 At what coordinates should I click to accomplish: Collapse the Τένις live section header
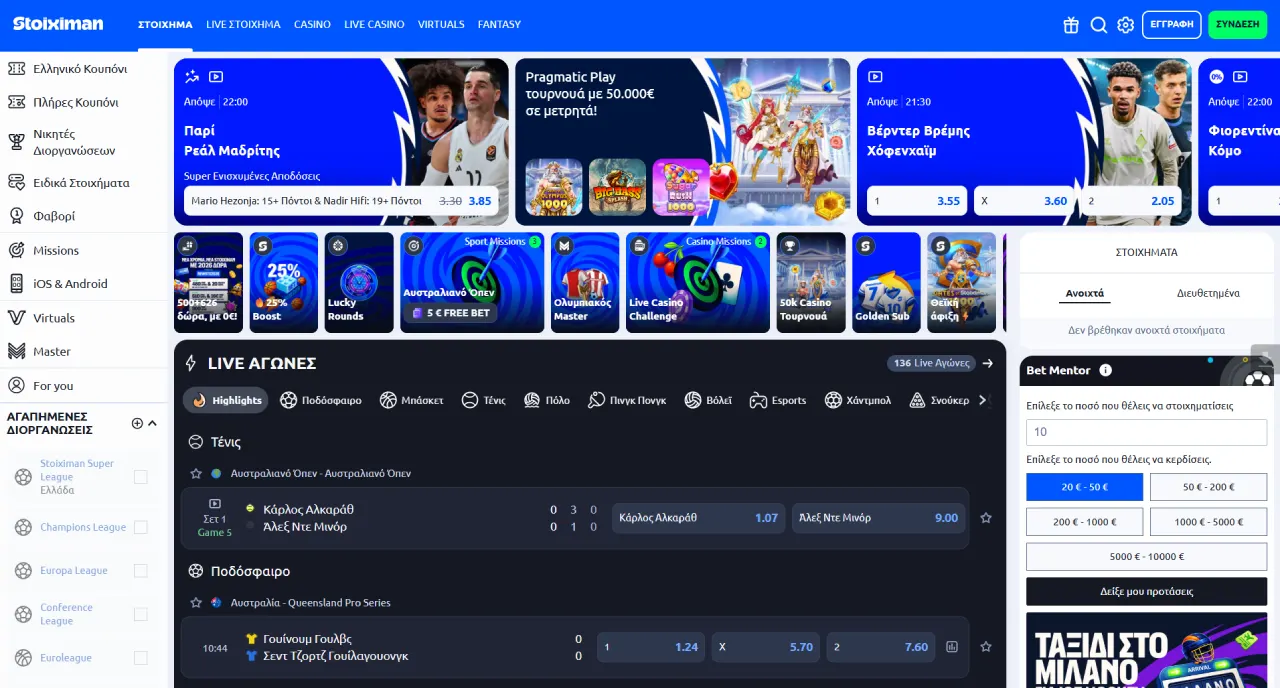pyautogui.click(x=196, y=442)
